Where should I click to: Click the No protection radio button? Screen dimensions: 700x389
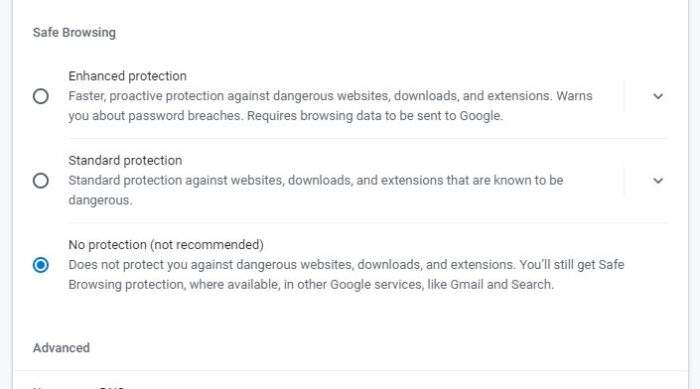[41, 265]
